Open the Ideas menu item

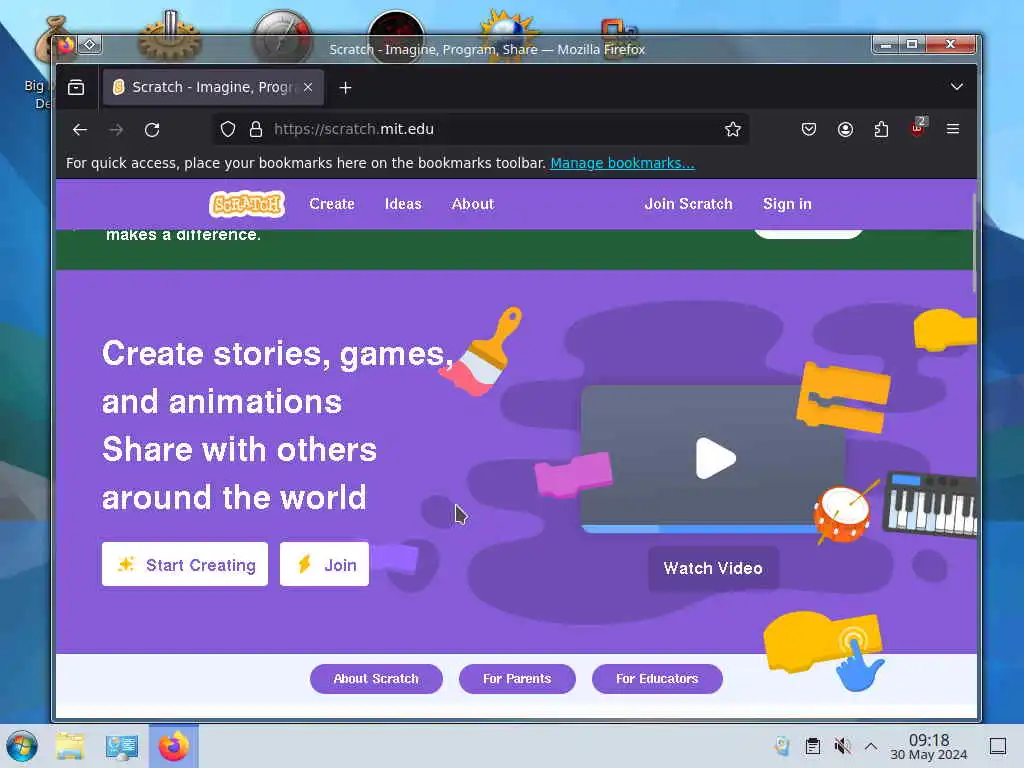[x=403, y=204]
